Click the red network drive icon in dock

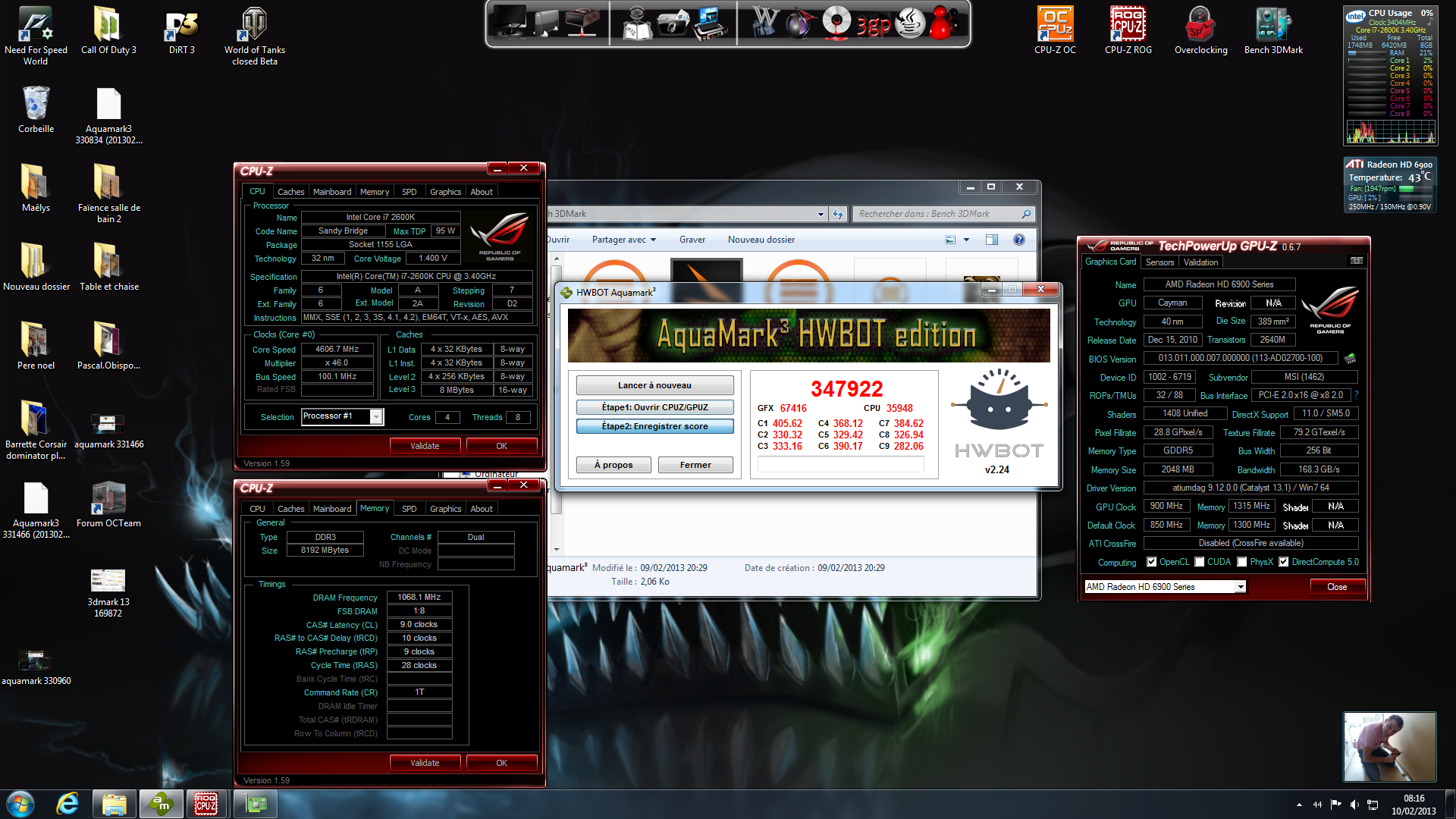coord(582,21)
